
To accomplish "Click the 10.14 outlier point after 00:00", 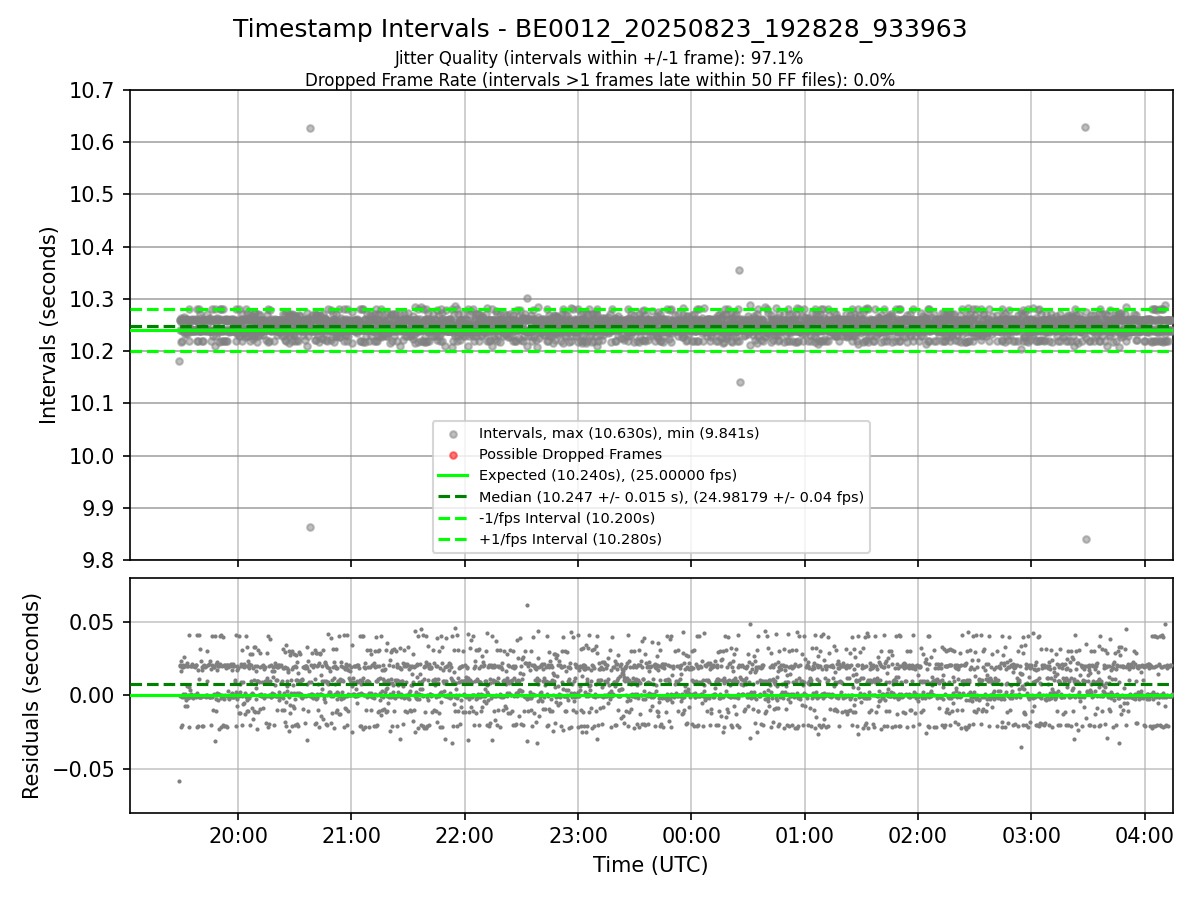I will [x=740, y=382].
